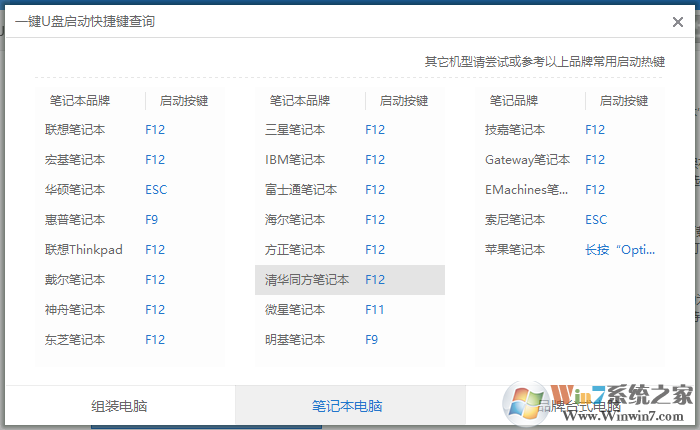Screen dimensions: 700x430
Task: Select the 微星笔记本 row
Action: point(350,309)
